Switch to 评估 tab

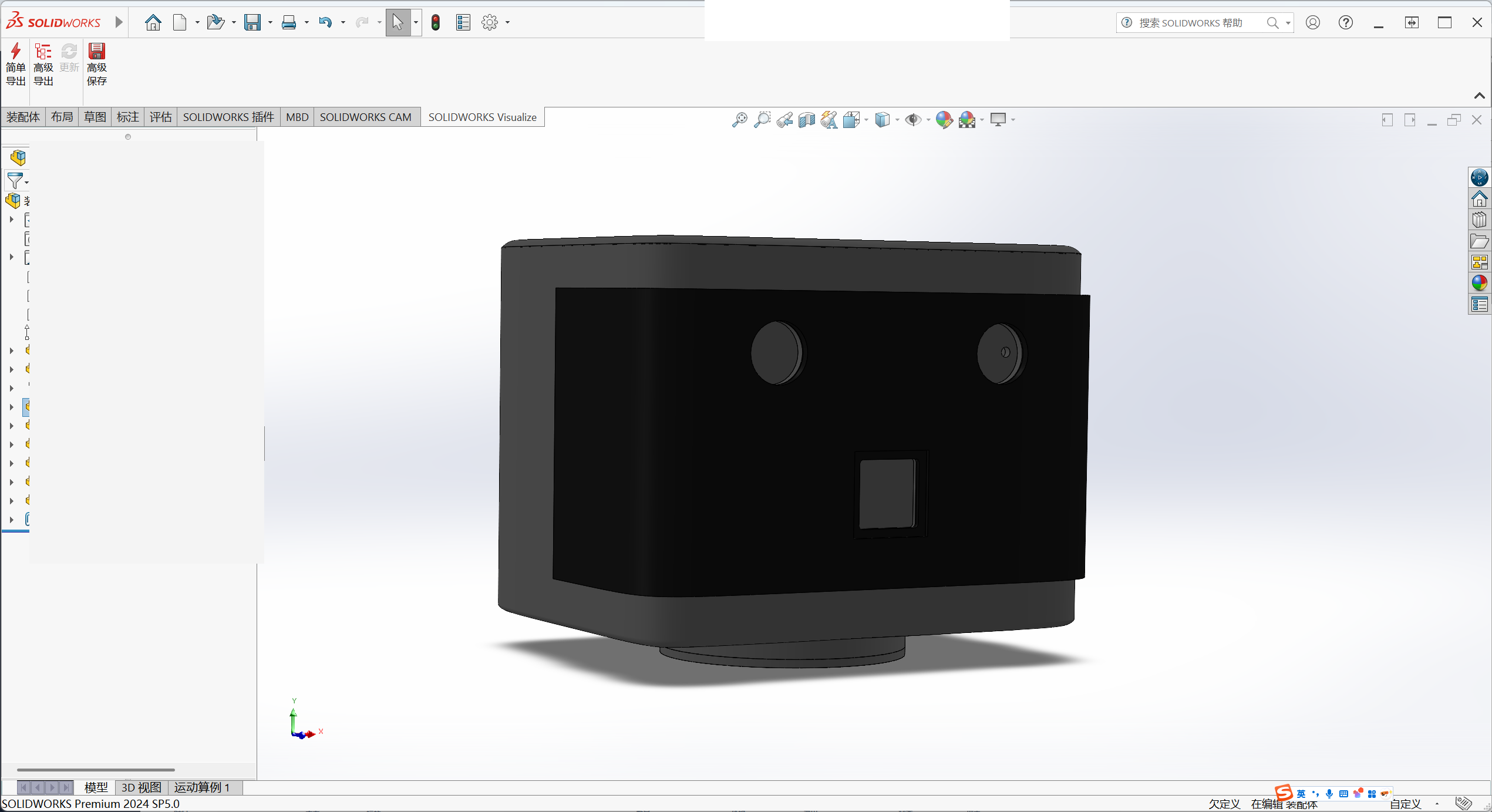coord(161,117)
